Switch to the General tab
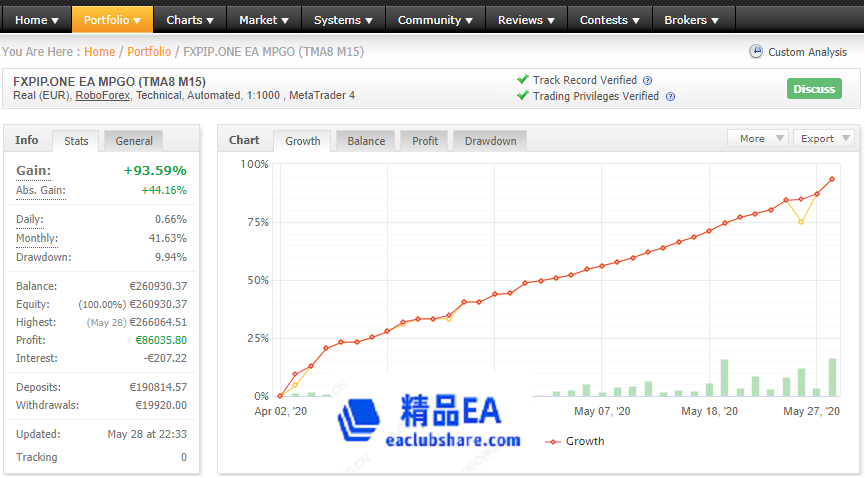Viewport: 865px width, 478px height. 134,141
